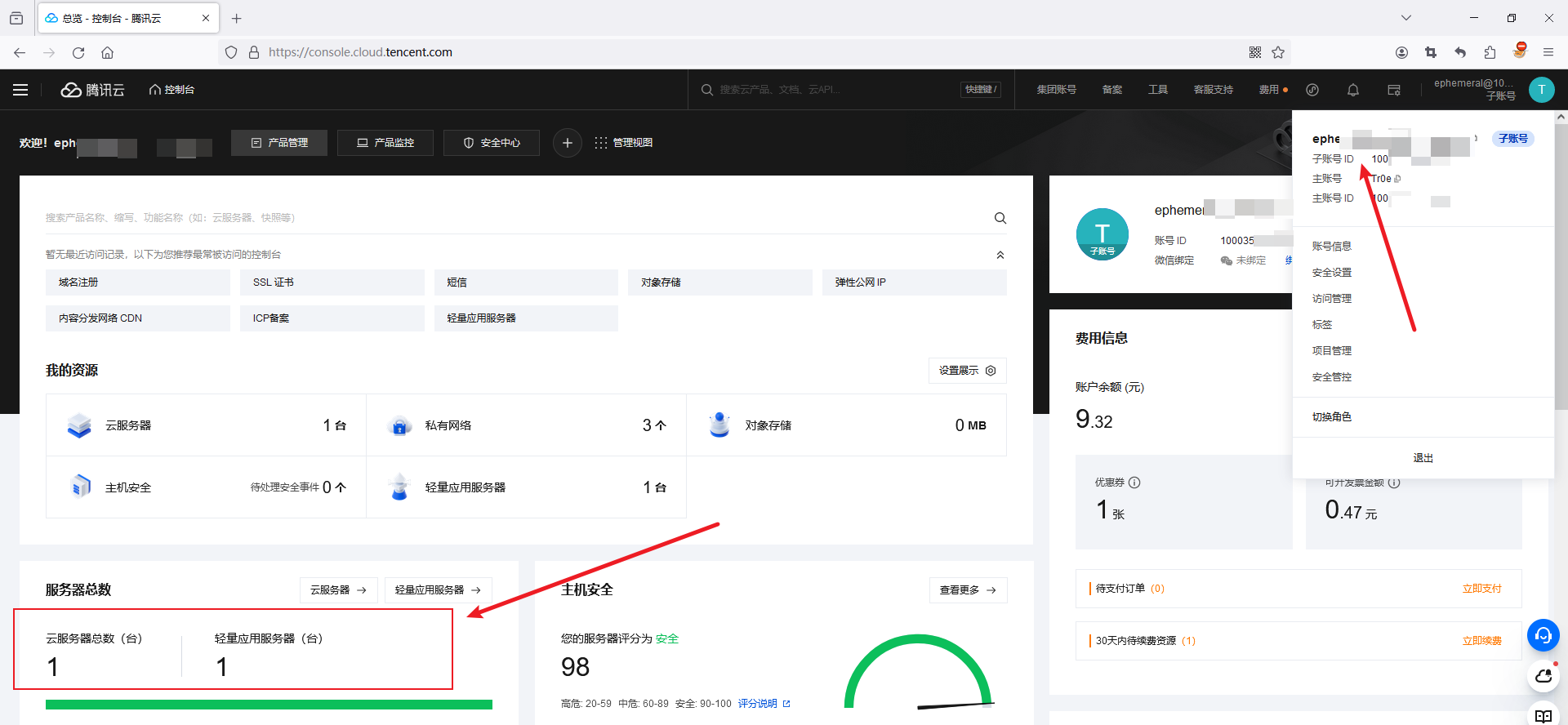The width and height of the screenshot is (1568, 725).
Task: Click the 私有网络 resource icon
Action: click(399, 425)
